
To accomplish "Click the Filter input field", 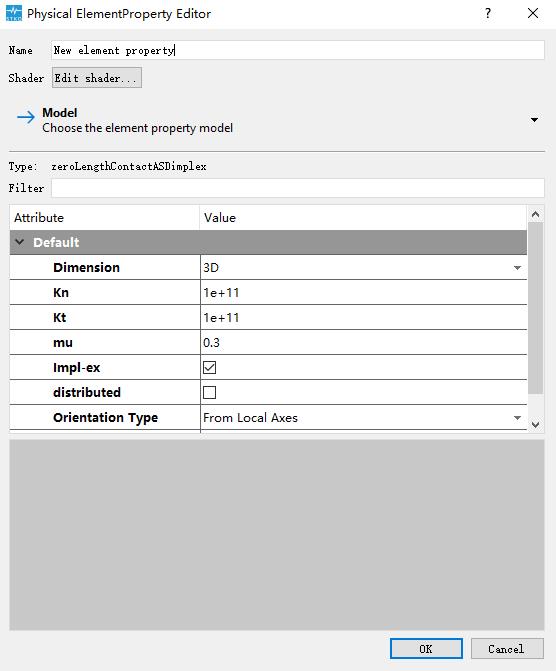I will 298,188.
